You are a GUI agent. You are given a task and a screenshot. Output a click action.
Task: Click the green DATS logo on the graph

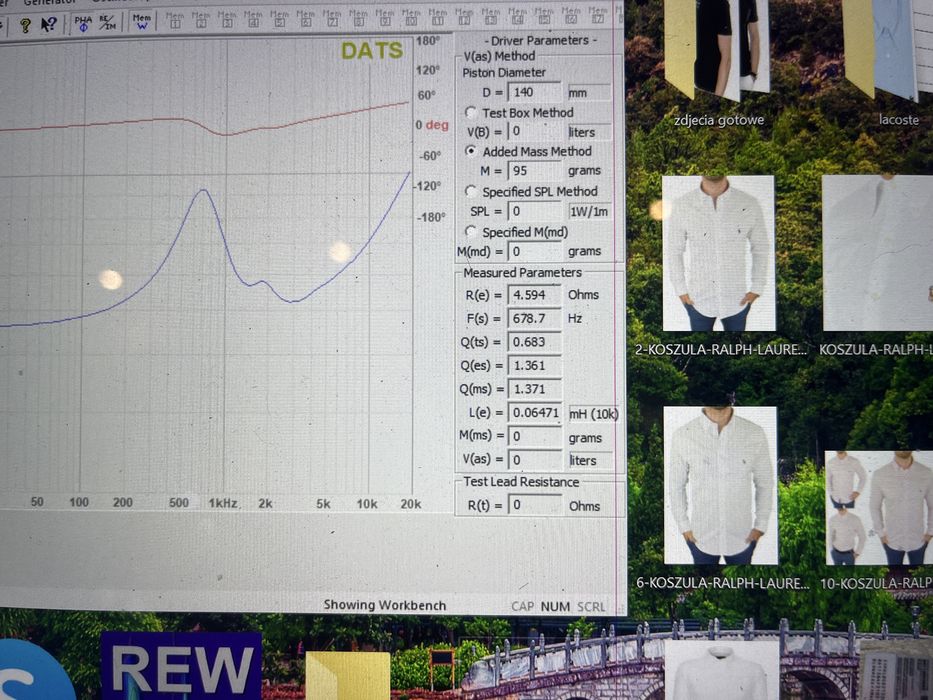372,51
